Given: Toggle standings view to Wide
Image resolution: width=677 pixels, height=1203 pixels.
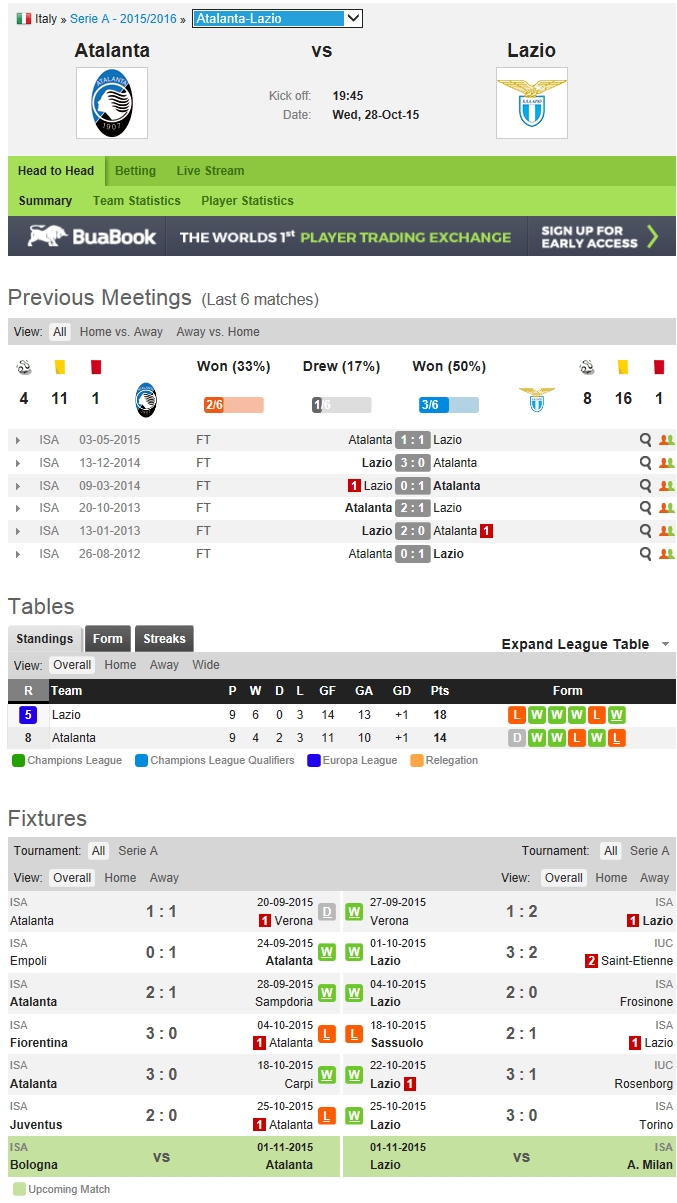Looking at the screenshot, I should pyautogui.click(x=206, y=665).
